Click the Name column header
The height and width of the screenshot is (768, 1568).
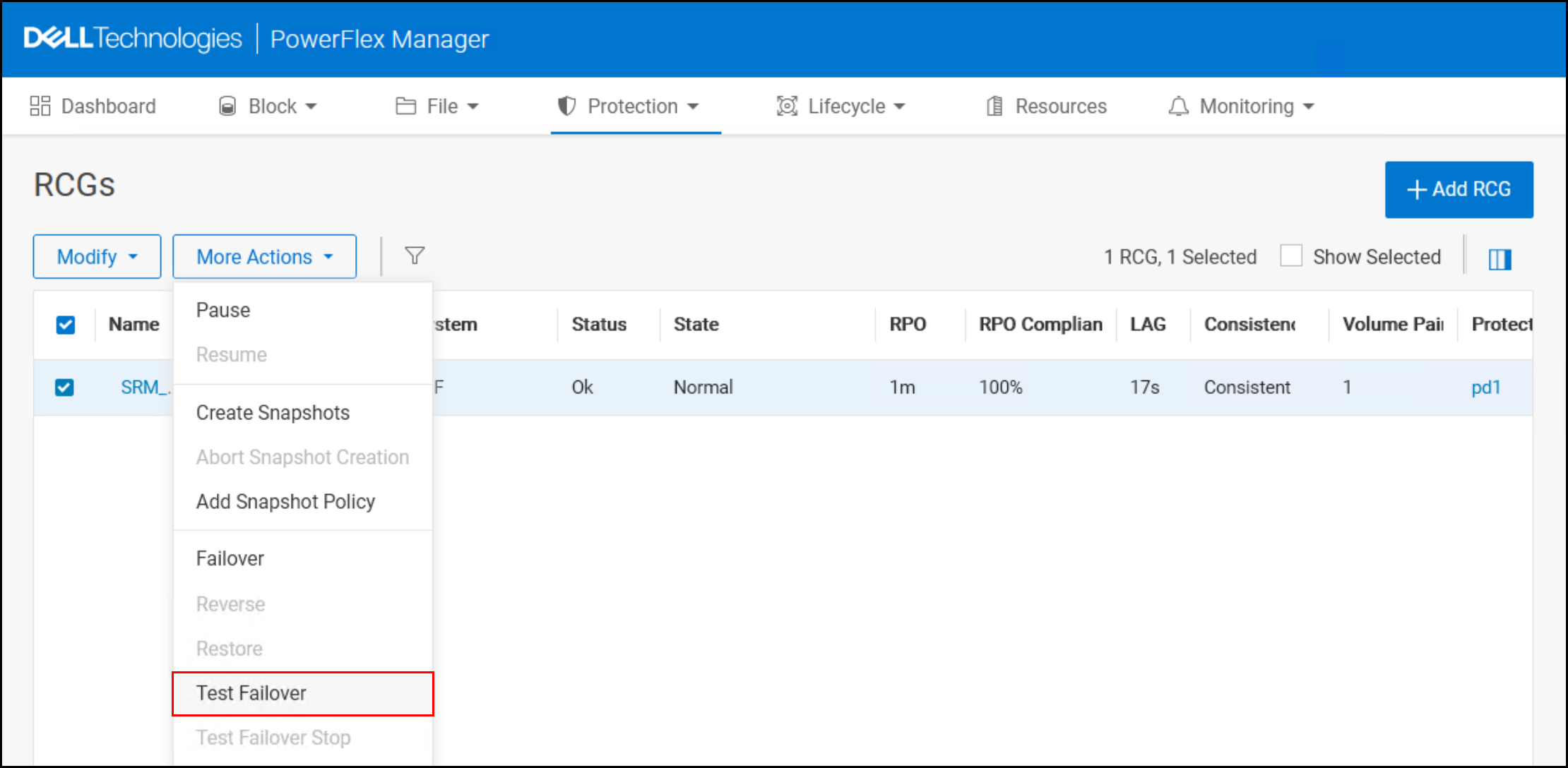(134, 324)
